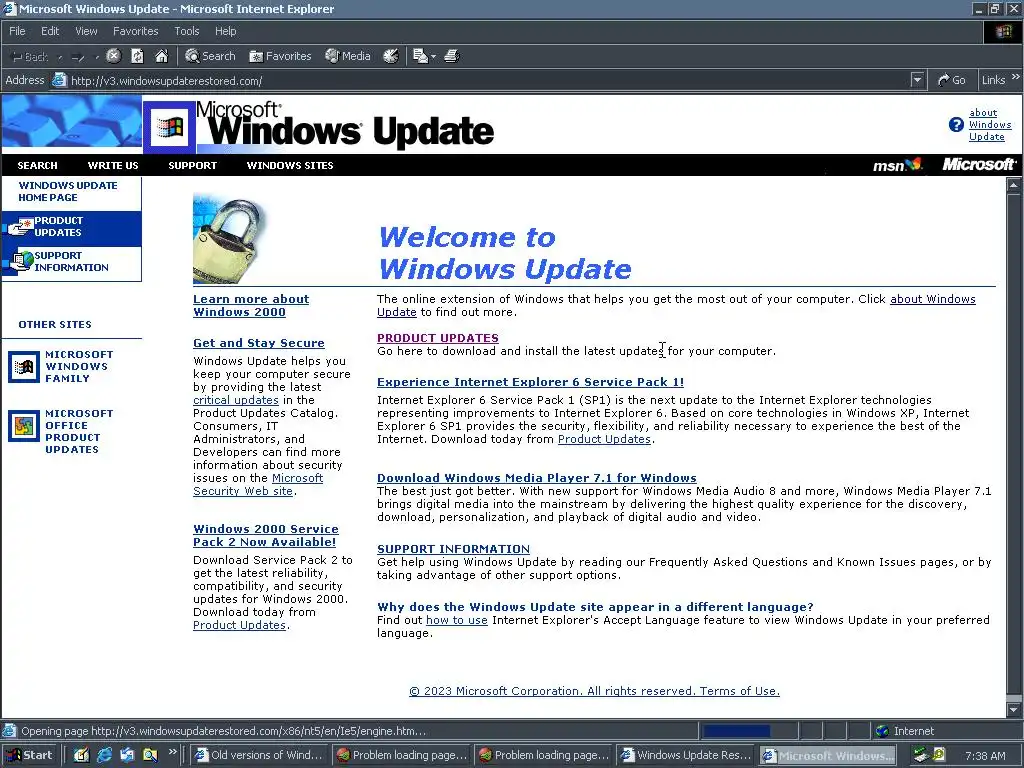Click the page icon beside the address URL
The width and height of the screenshot is (1024, 768).
(59, 80)
